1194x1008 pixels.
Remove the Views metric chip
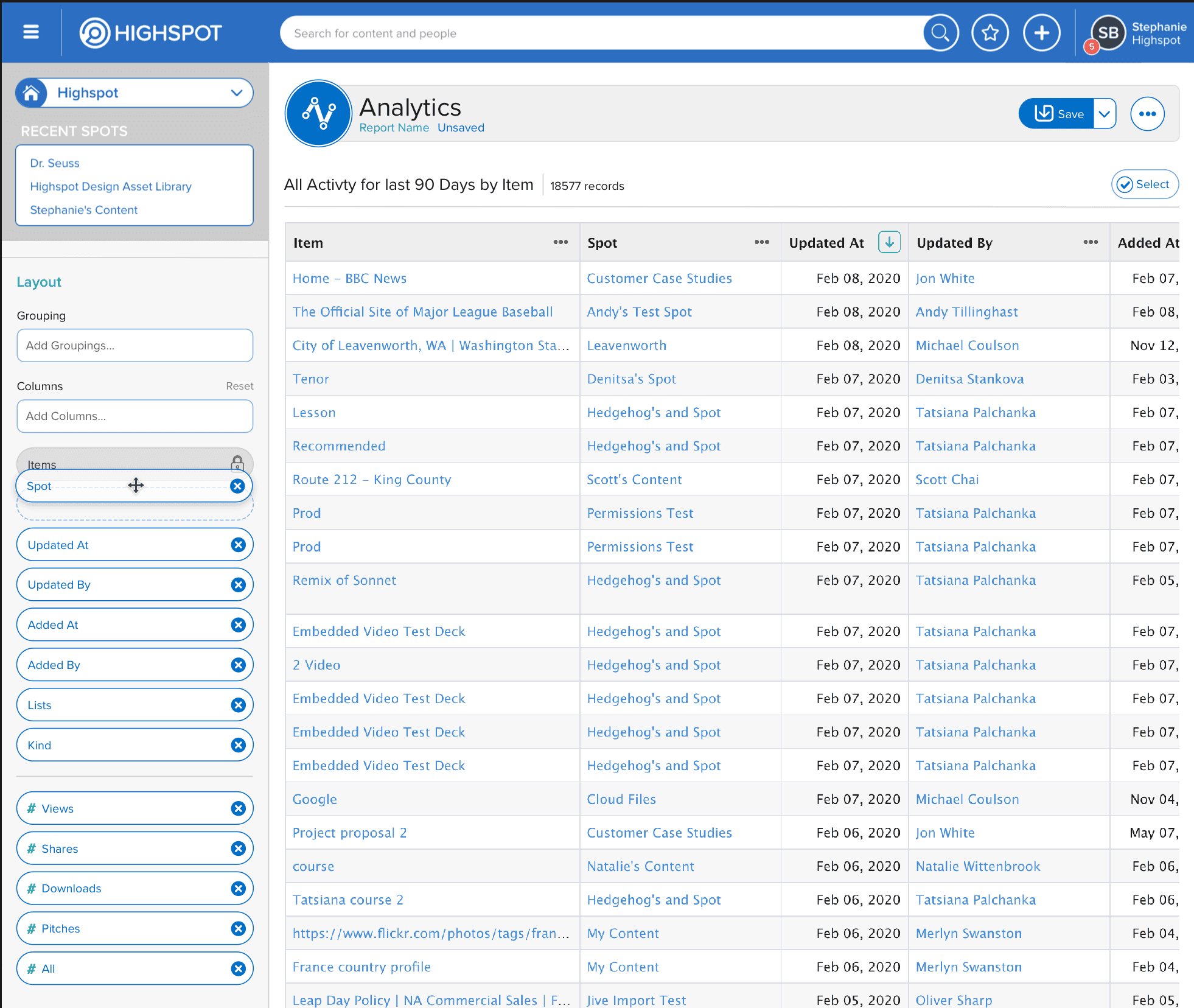(239, 808)
